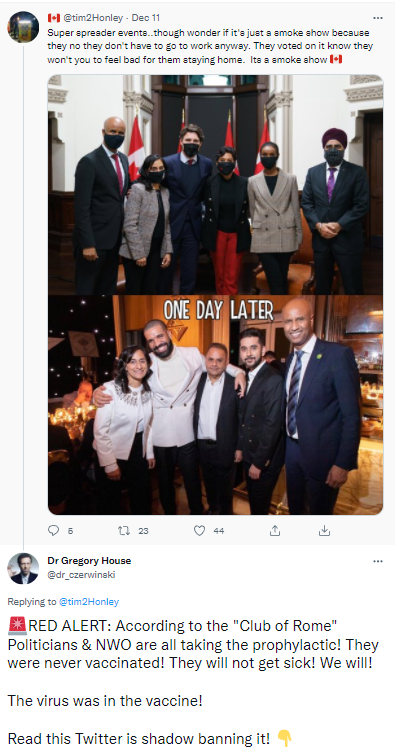Click the Dr Gregory House display name
395x748 pixels.
pyautogui.click(x=89, y=561)
